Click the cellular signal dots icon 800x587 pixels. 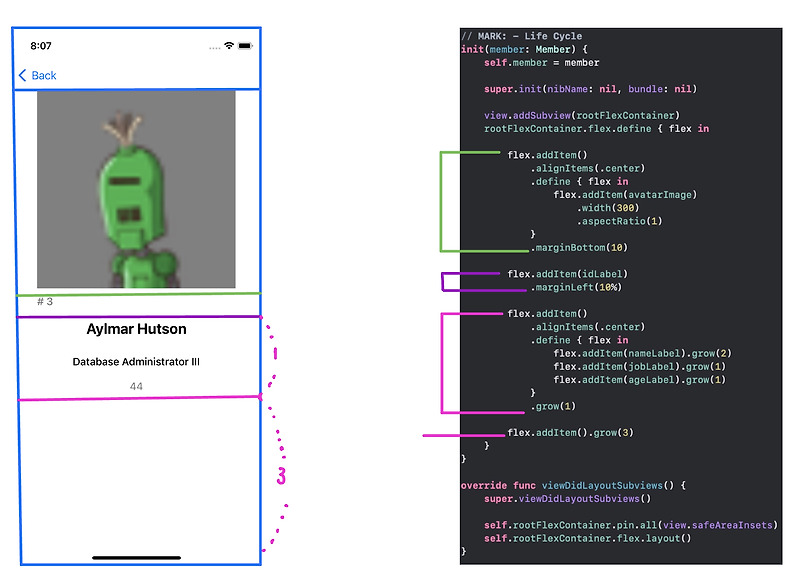tap(216, 46)
